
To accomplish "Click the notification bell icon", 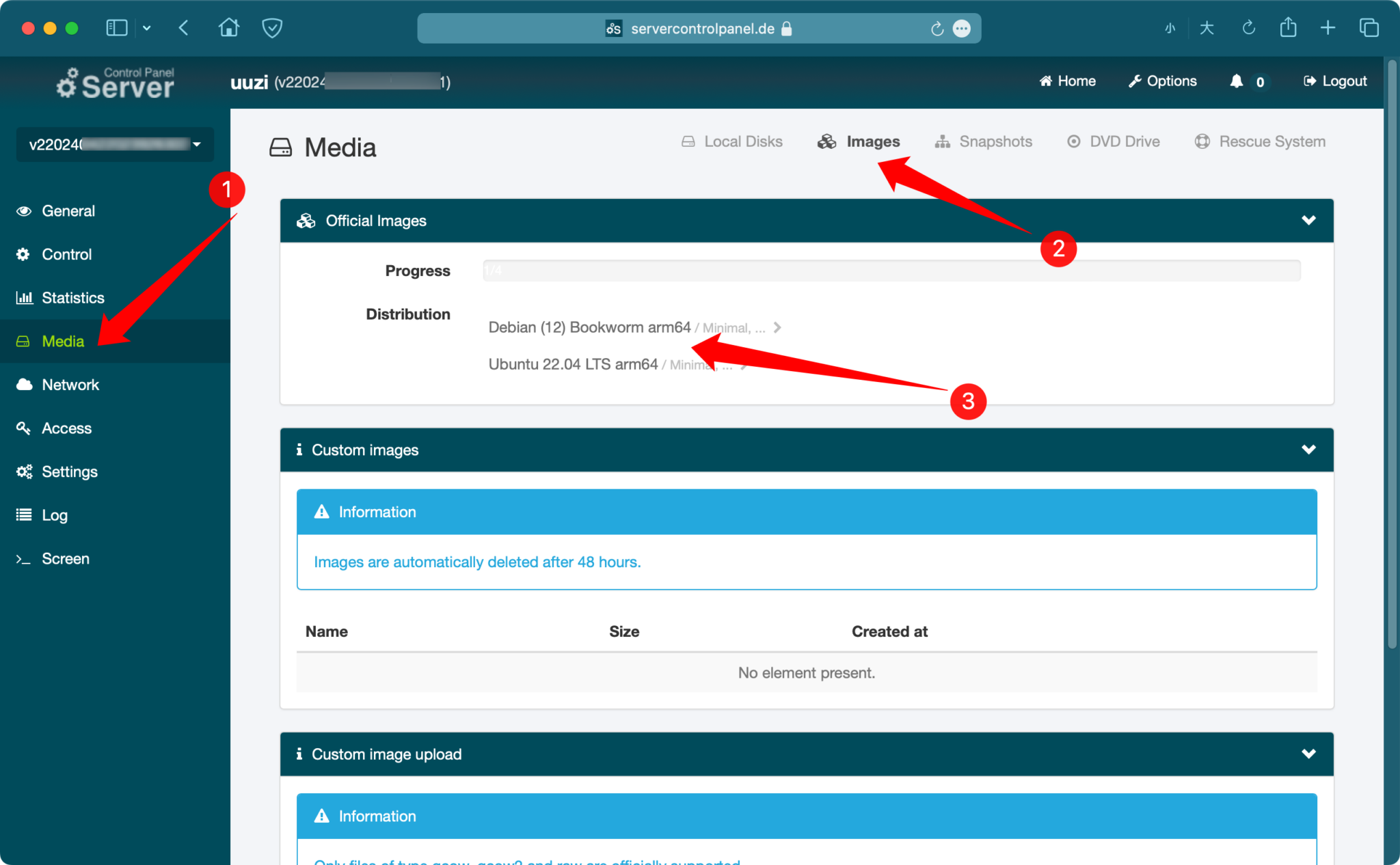I will point(1236,81).
